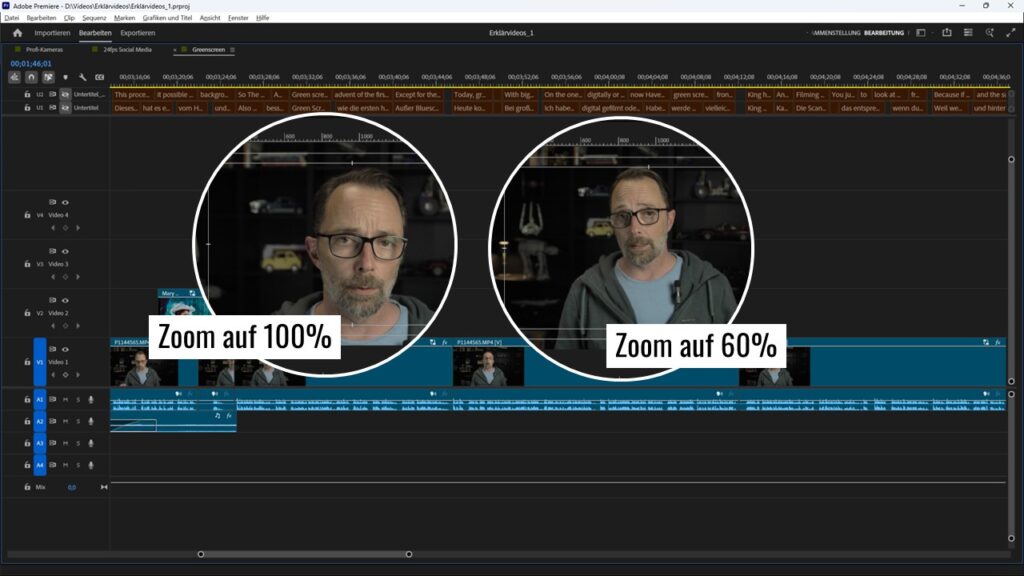
Task: Solo audio track A3
Action: (77, 443)
